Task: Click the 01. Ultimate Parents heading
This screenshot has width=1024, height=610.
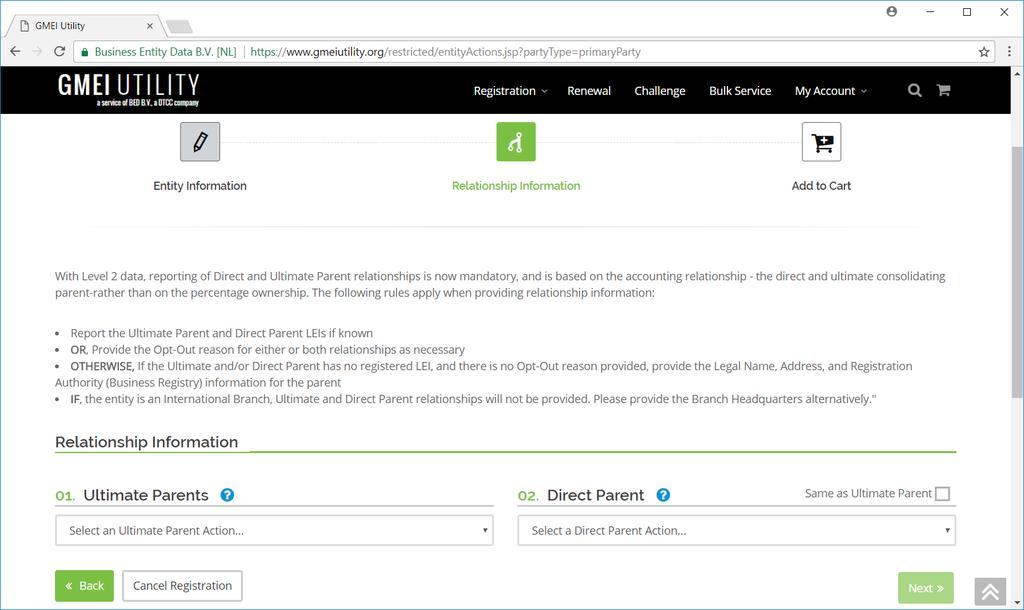Action: click(132, 495)
